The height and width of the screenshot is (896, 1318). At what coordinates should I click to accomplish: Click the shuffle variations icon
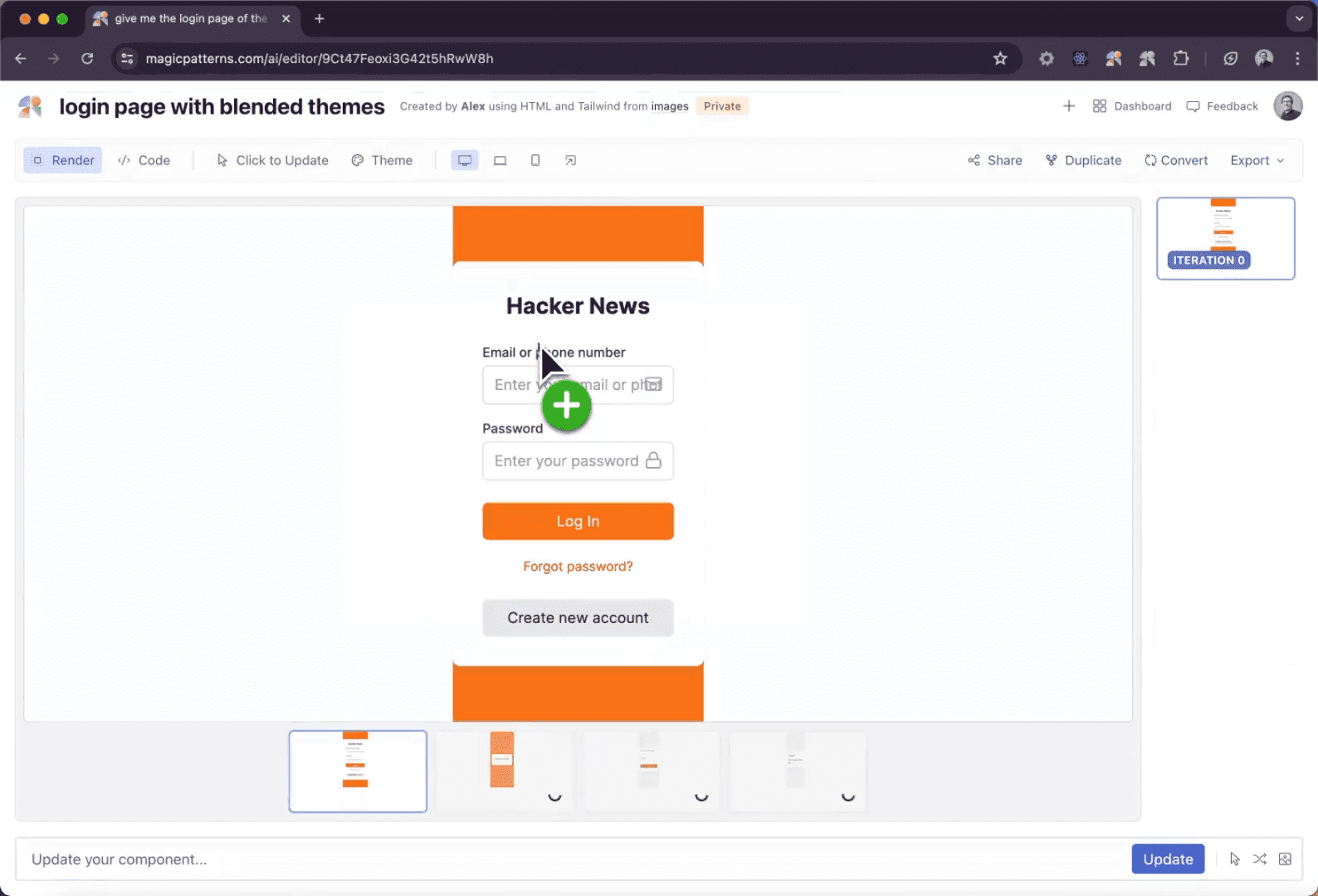tap(1260, 859)
